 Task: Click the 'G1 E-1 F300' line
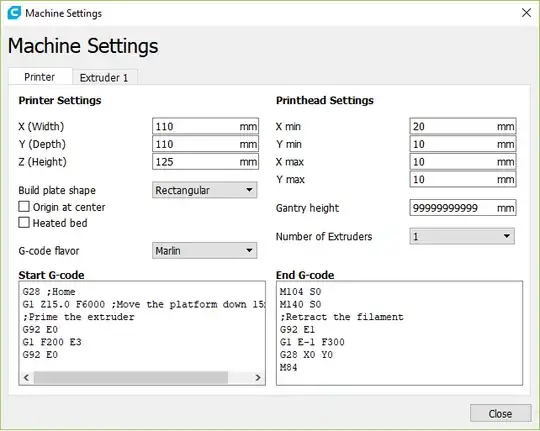point(312,342)
